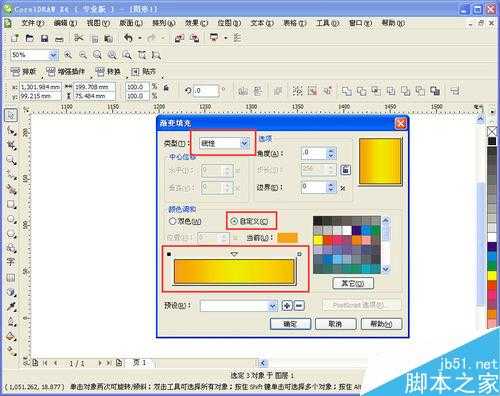Click the lock icon beside steps field
Viewport: 500px width, 396px height.
pyautogui.click(x=346, y=170)
